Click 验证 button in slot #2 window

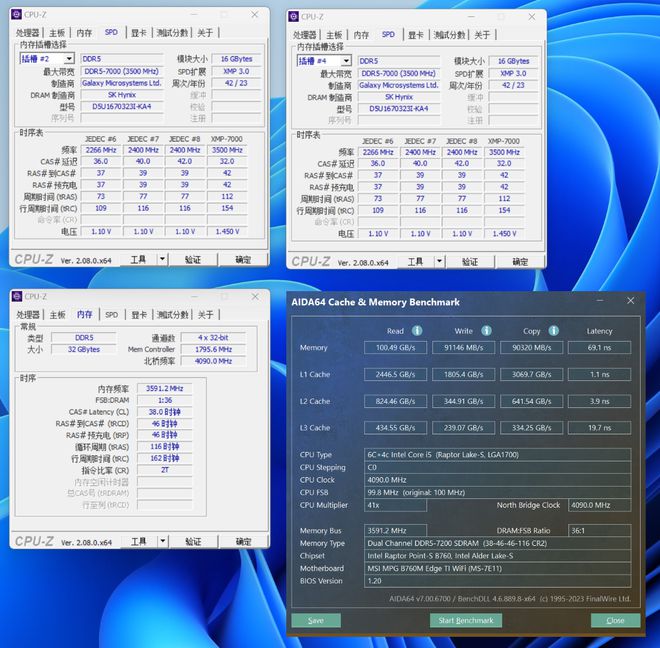pos(193,259)
